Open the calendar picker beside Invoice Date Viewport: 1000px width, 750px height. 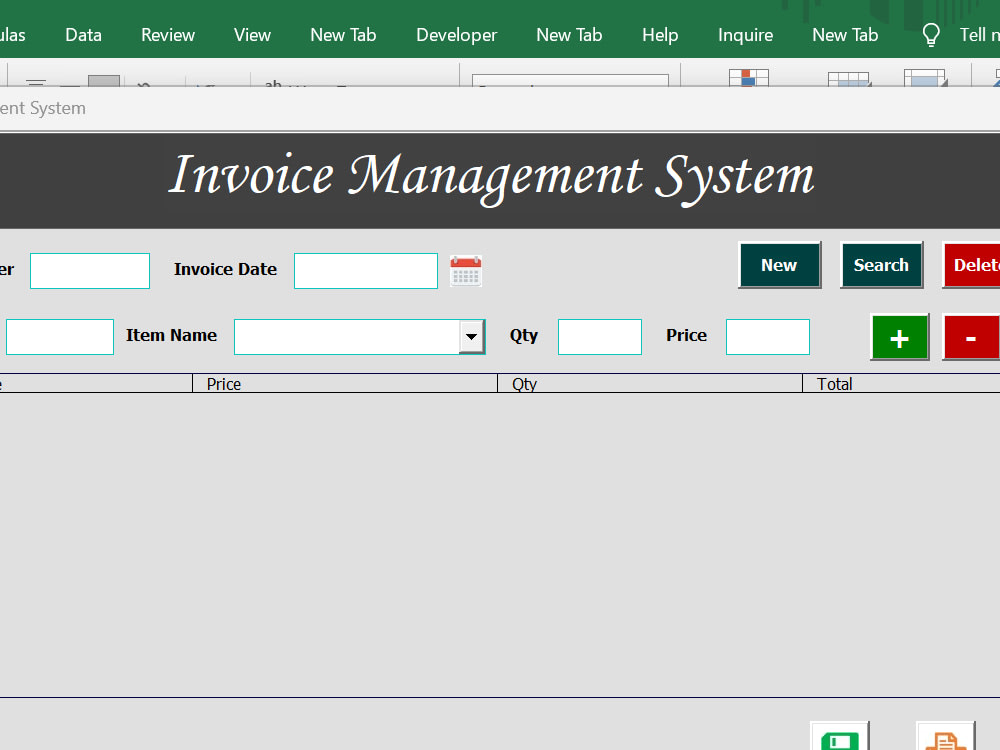pos(465,271)
